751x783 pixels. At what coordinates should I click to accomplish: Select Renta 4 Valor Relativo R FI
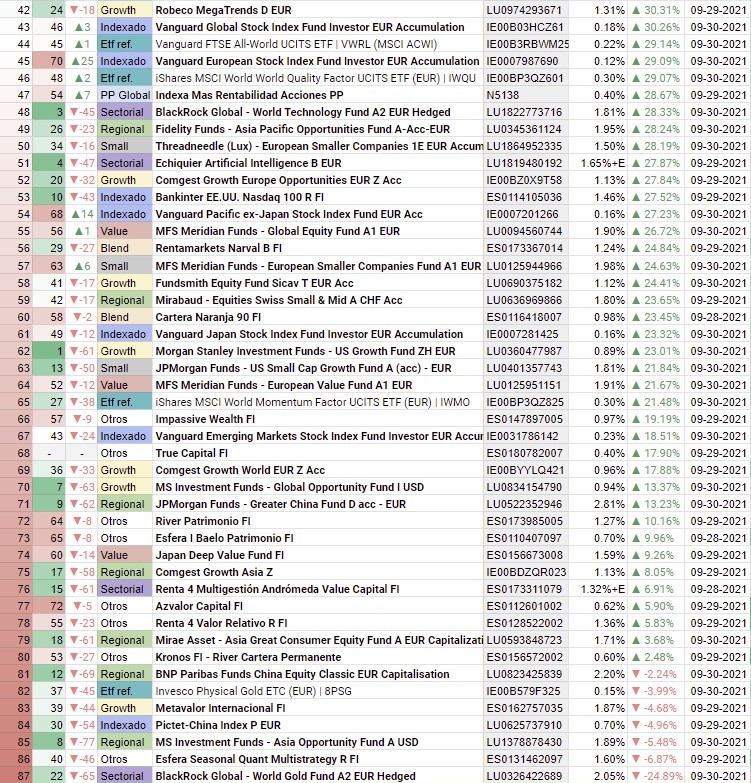221,622
